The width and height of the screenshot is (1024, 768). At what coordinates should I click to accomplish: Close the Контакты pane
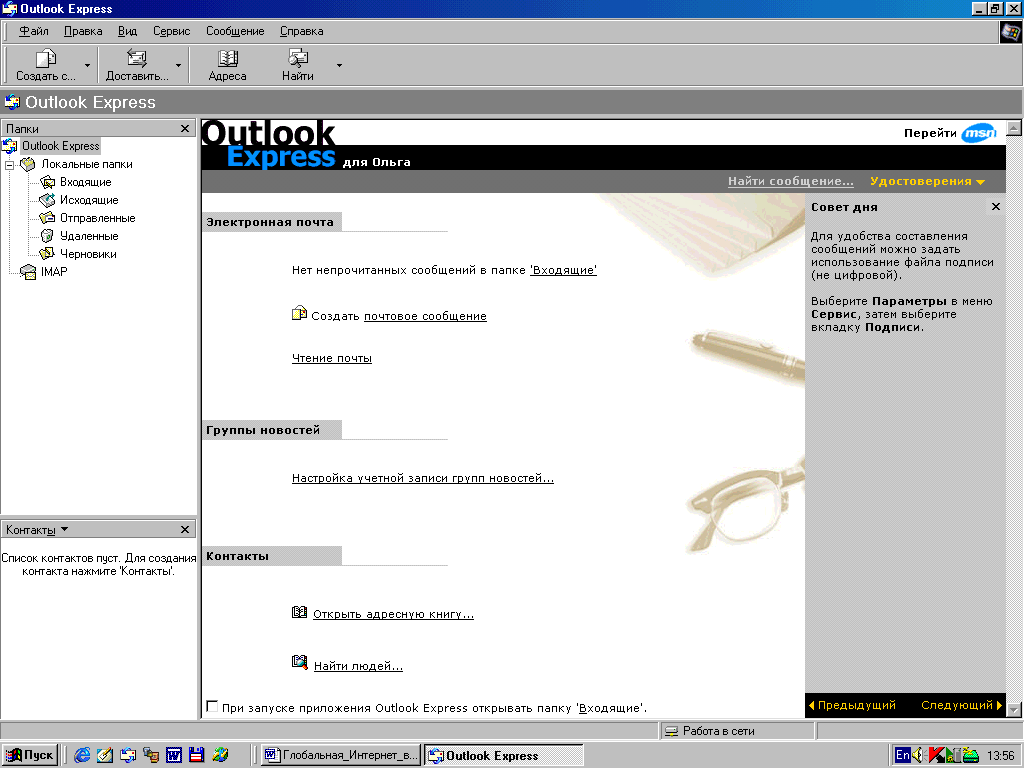pyautogui.click(x=185, y=530)
